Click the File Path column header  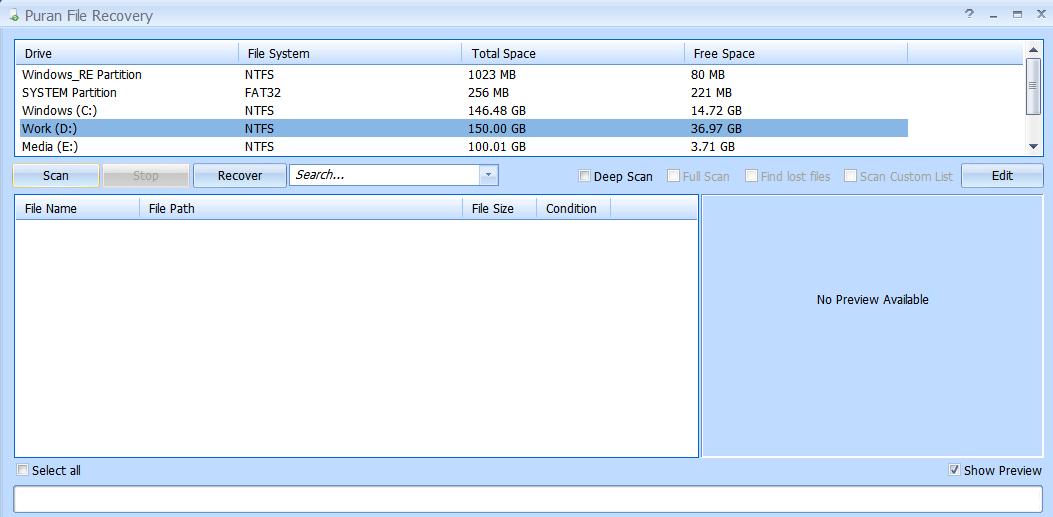[x=300, y=209]
